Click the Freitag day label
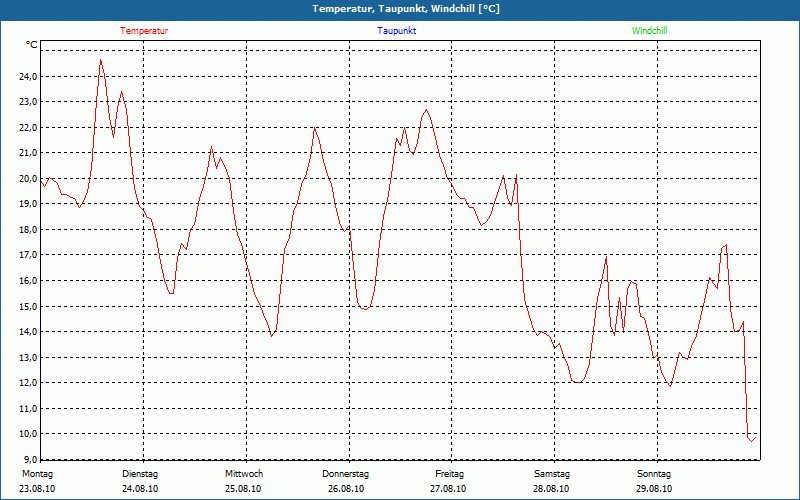 (449, 474)
